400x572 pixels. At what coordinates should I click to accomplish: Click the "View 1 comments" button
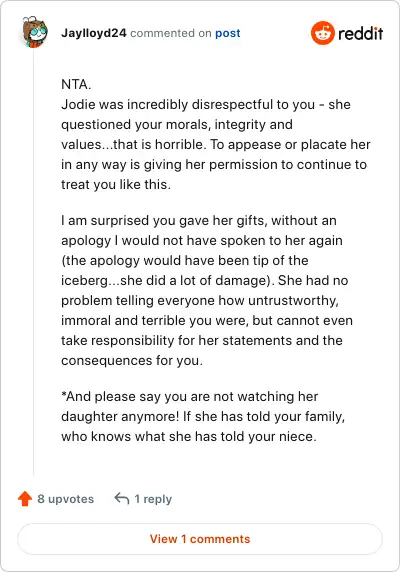(x=200, y=539)
